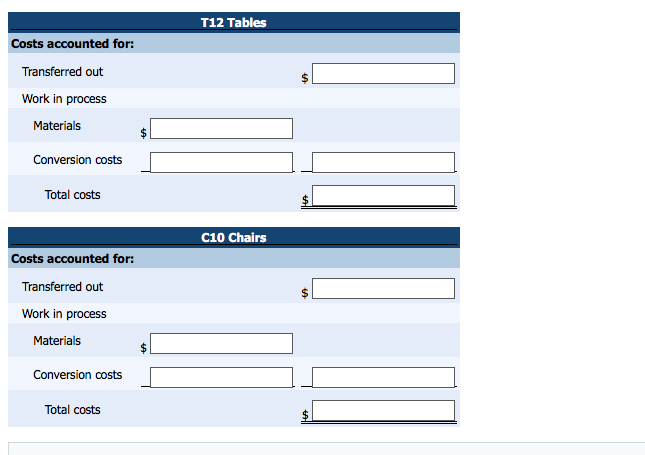Click 'Transferred out' label text in T12 Tables

(x=62, y=72)
